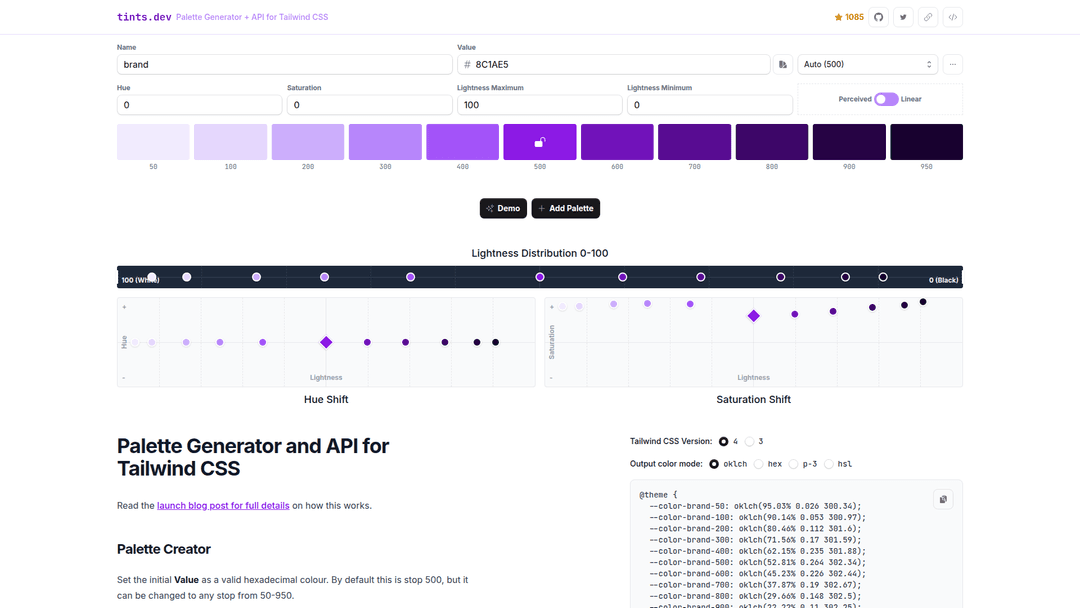The height and width of the screenshot is (608, 1080).
Task: Click the copy link chain icon
Action: coord(928,17)
